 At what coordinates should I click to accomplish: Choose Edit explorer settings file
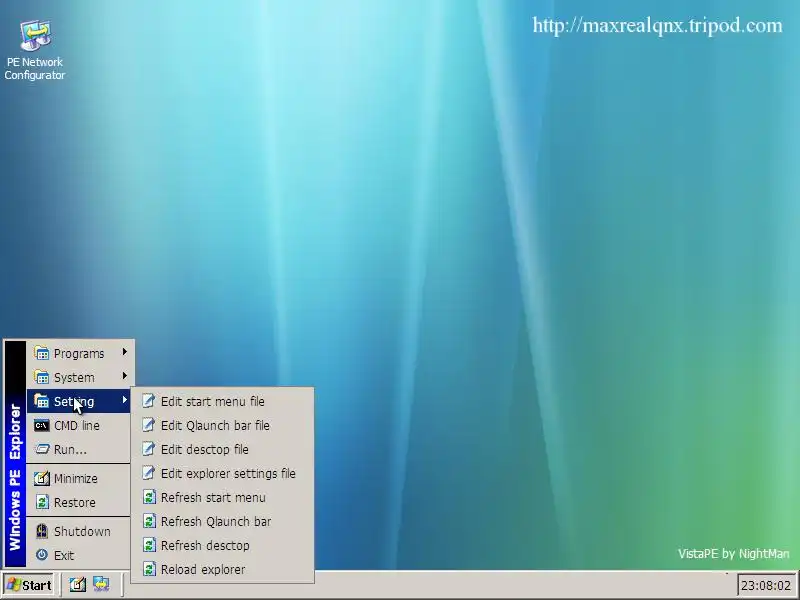(x=223, y=473)
